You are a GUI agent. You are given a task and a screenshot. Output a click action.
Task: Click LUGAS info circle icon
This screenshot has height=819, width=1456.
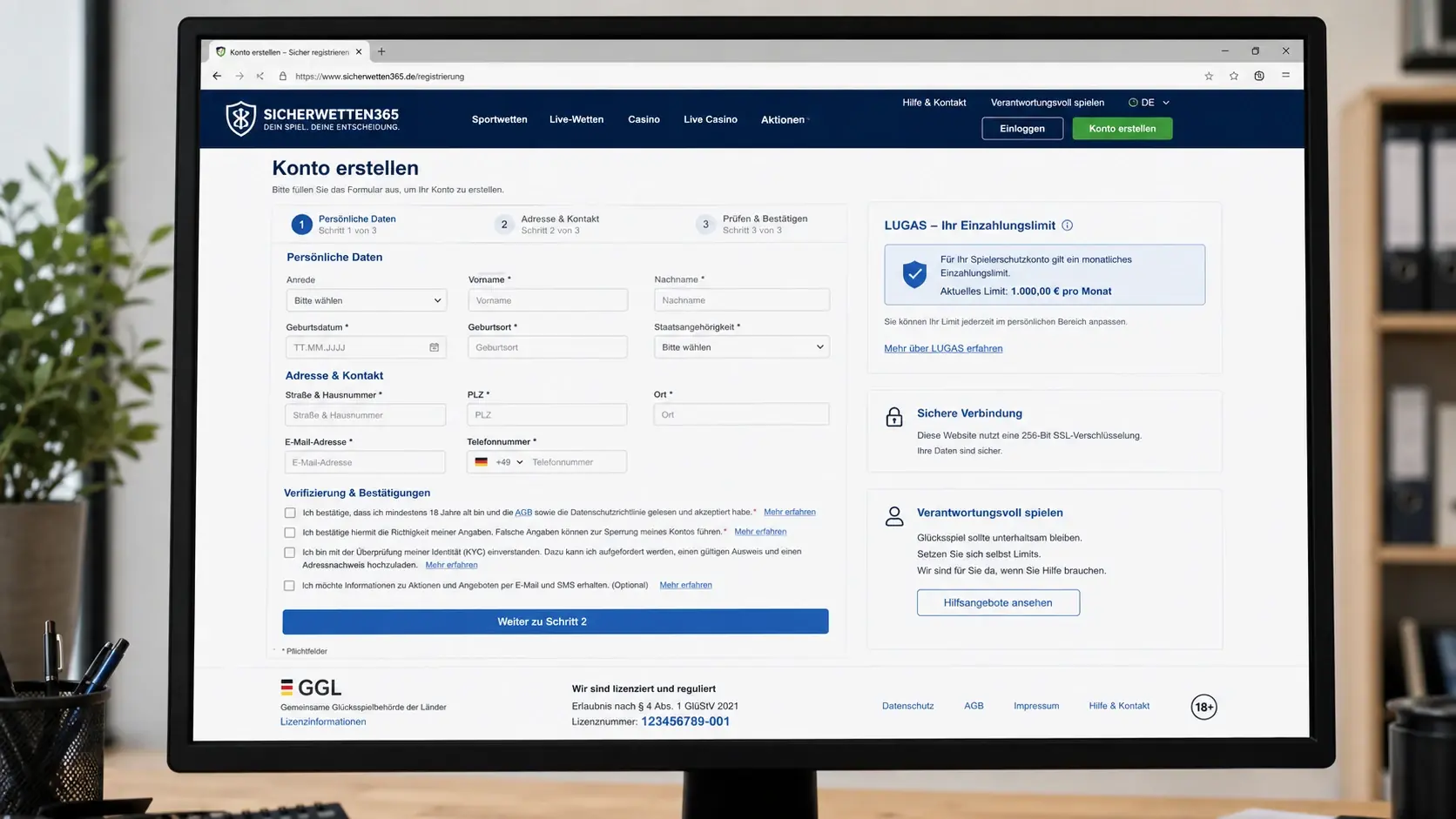click(1068, 225)
